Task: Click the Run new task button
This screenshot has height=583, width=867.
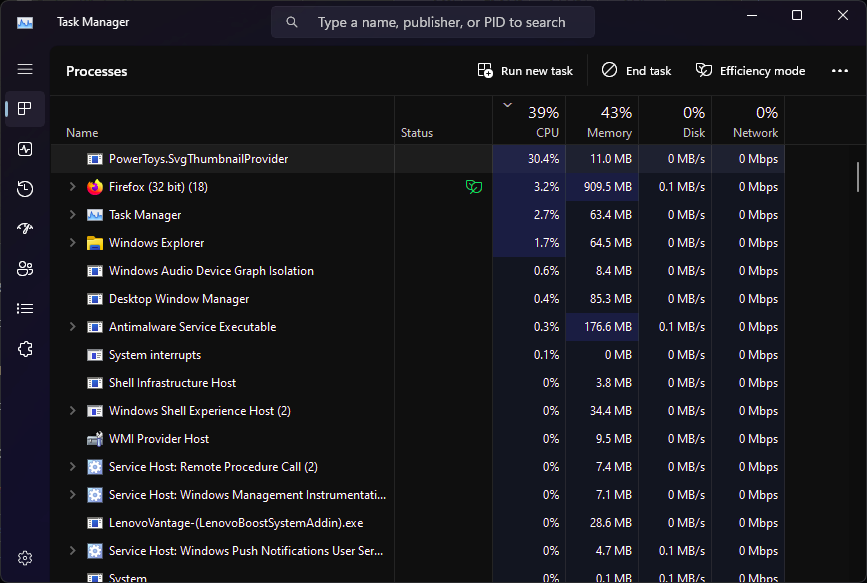Action: click(x=525, y=70)
